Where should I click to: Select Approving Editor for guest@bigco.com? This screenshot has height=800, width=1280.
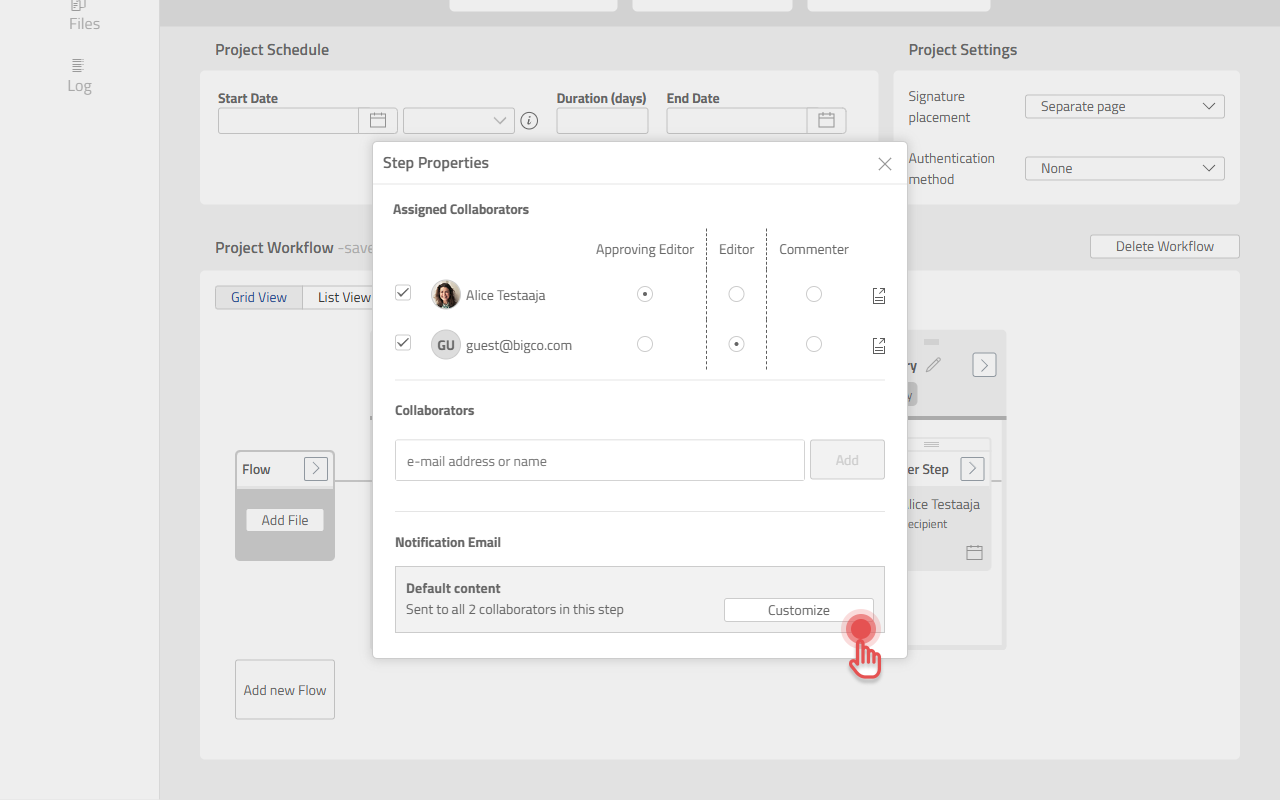(645, 344)
